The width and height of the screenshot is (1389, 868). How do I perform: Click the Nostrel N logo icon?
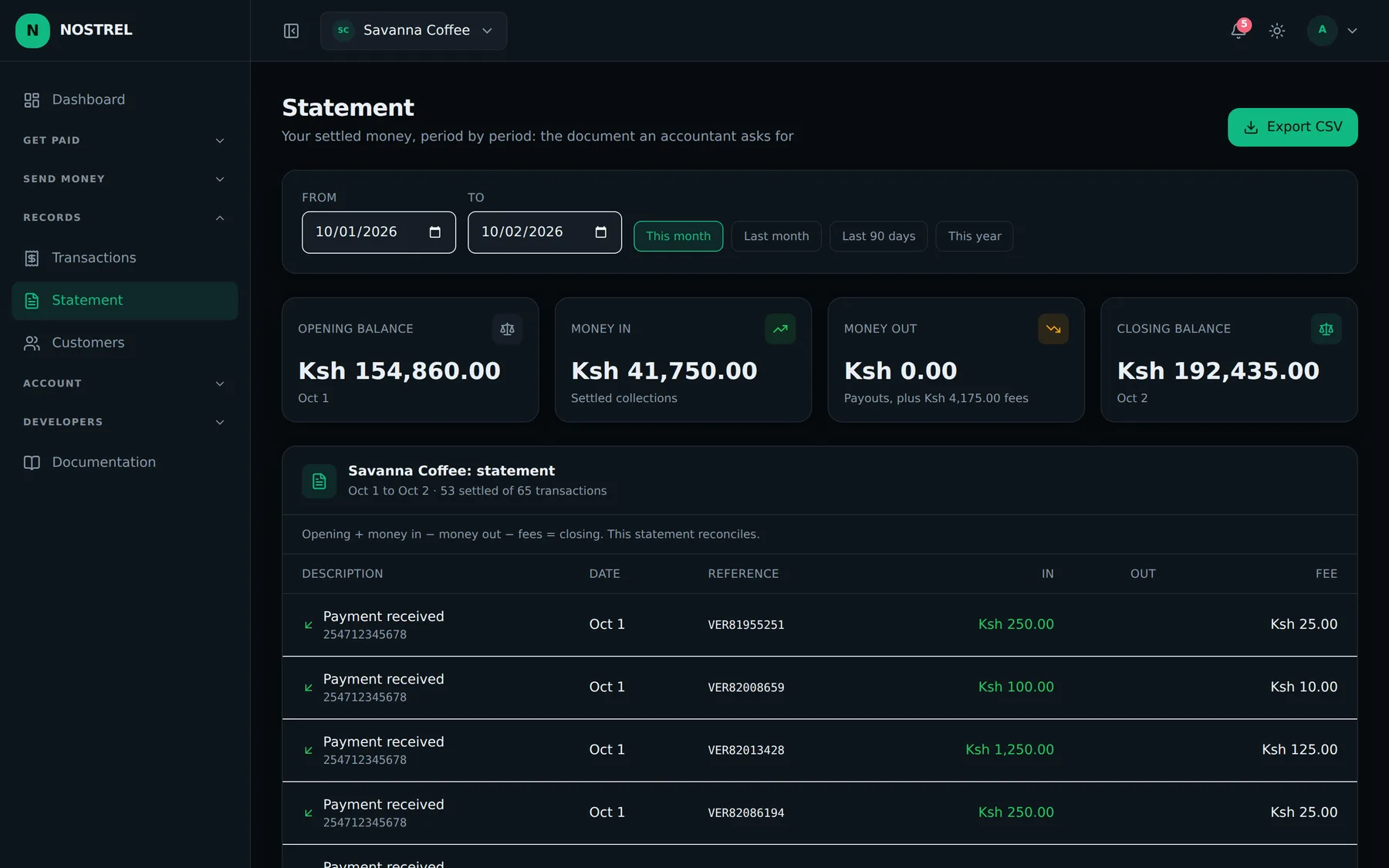click(32, 30)
